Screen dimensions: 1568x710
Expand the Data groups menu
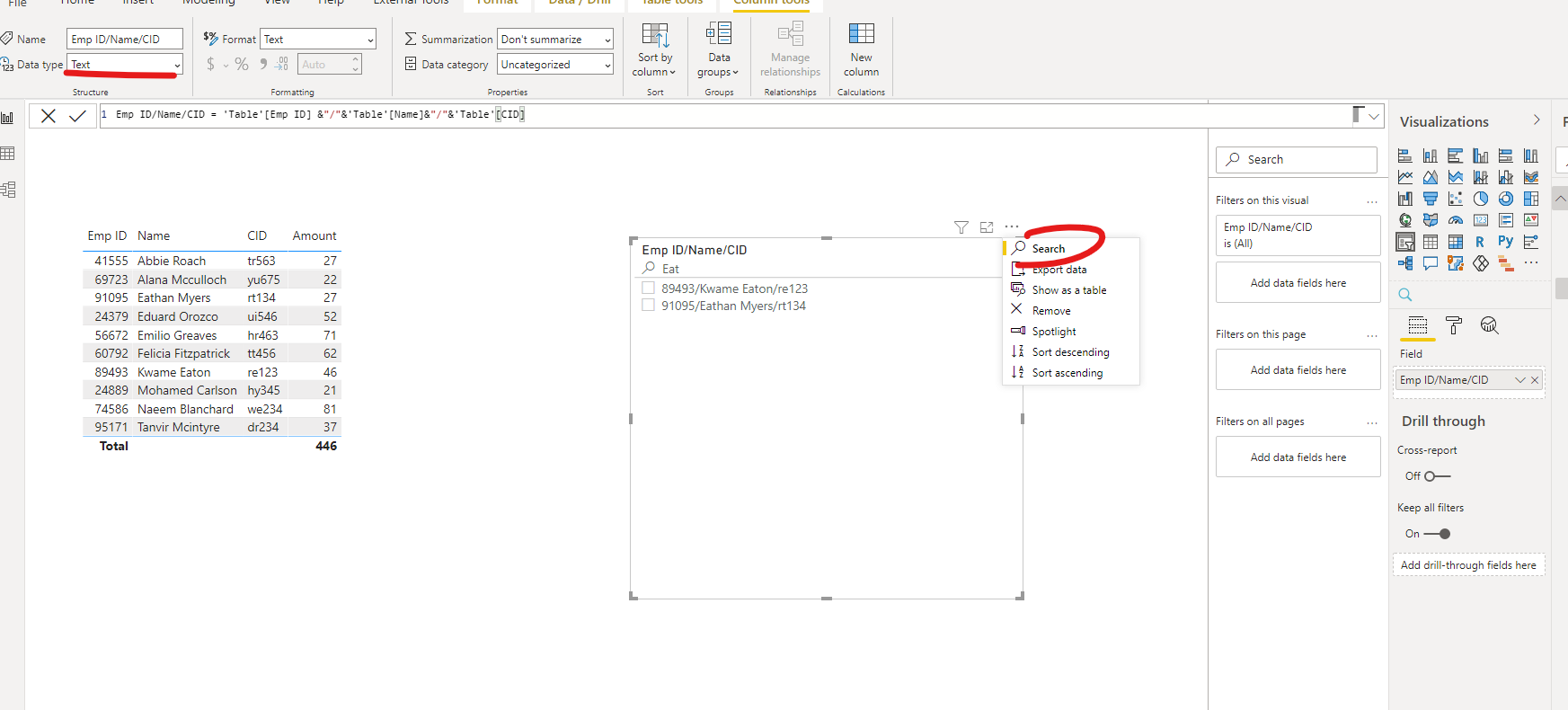point(719,50)
